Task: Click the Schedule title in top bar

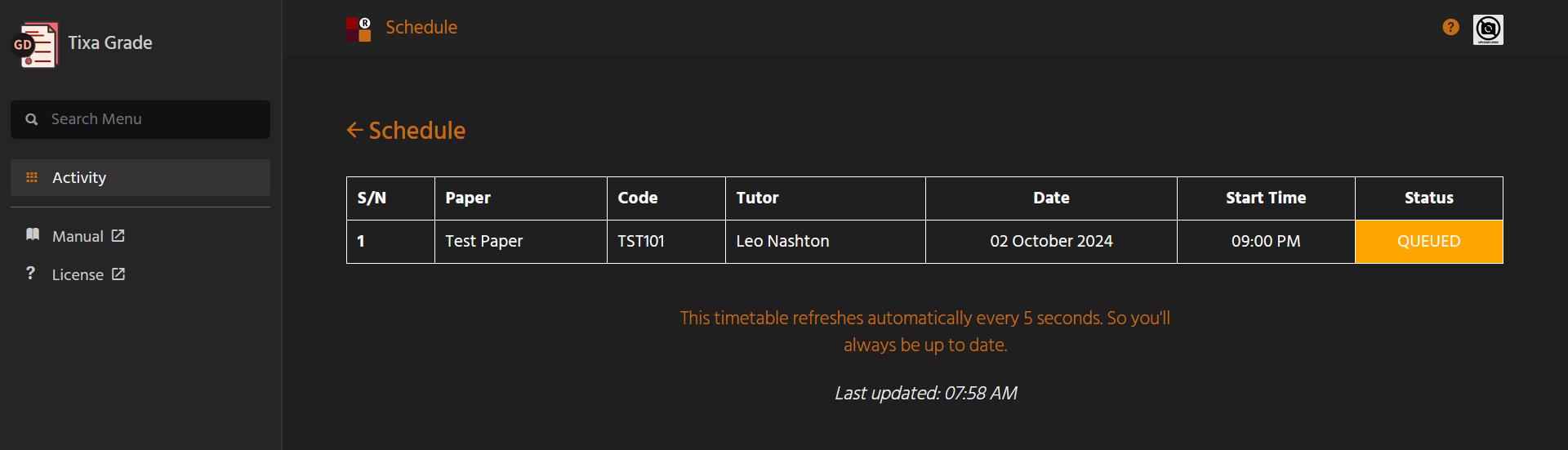Action: (x=421, y=27)
